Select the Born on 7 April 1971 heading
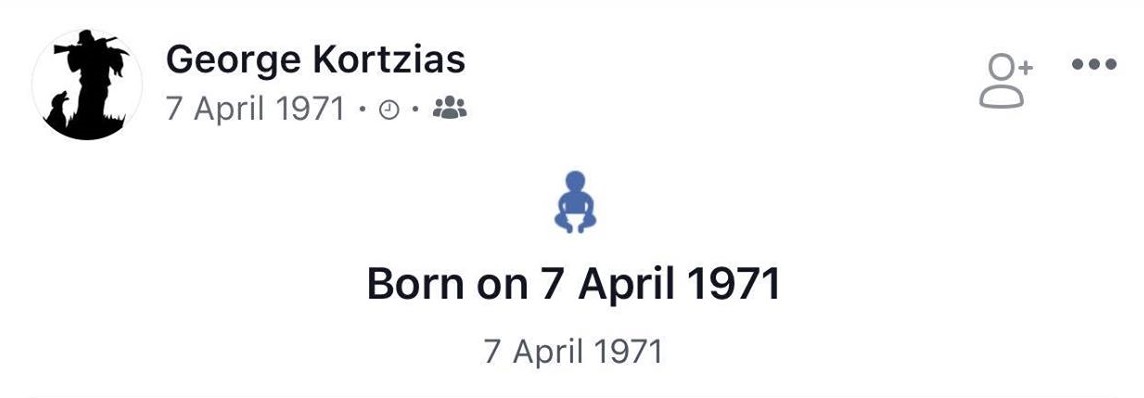The width and height of the screenshot is (1144, 398). coord(573,284)
